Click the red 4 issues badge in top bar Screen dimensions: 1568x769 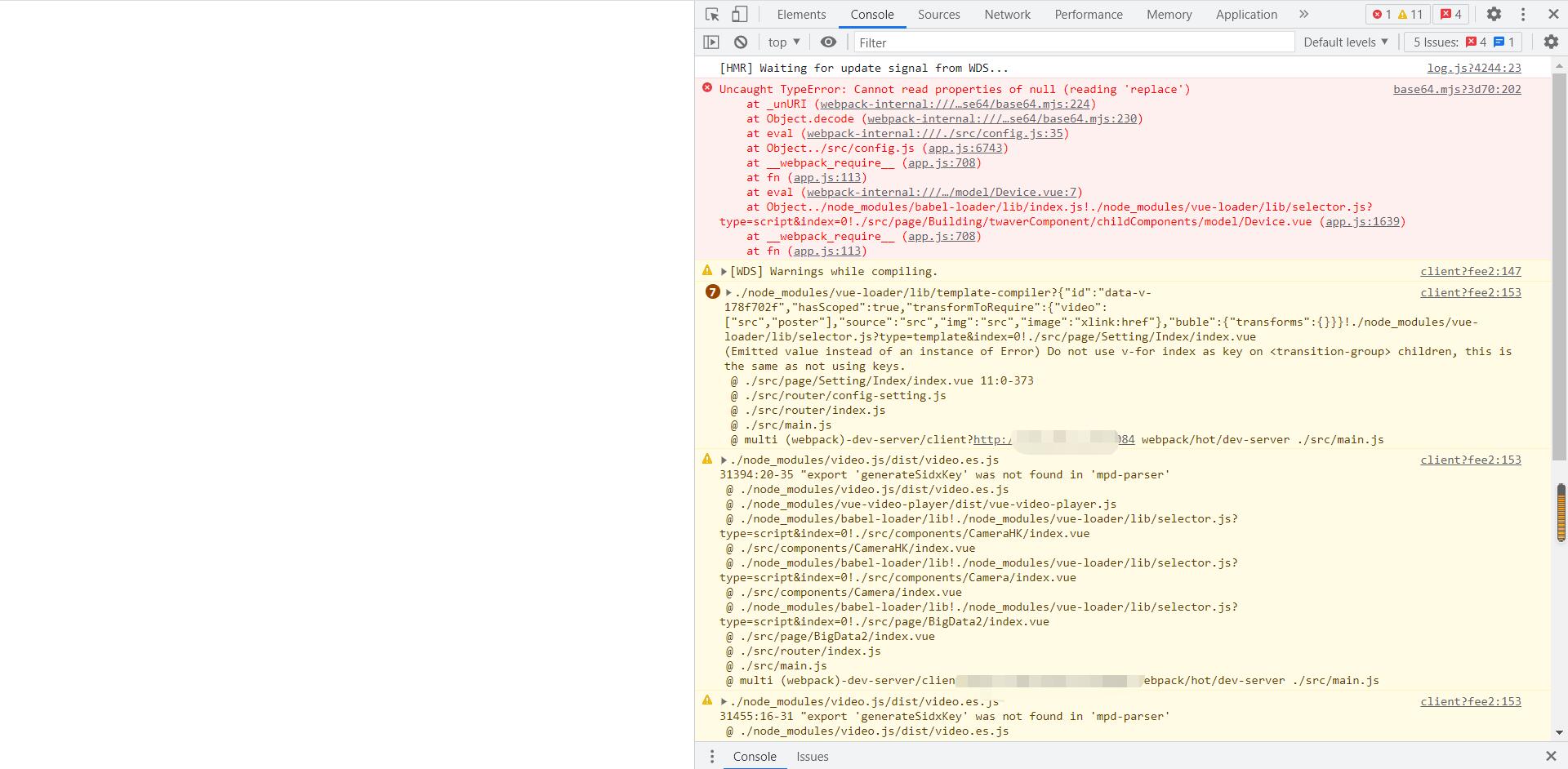1451,15
